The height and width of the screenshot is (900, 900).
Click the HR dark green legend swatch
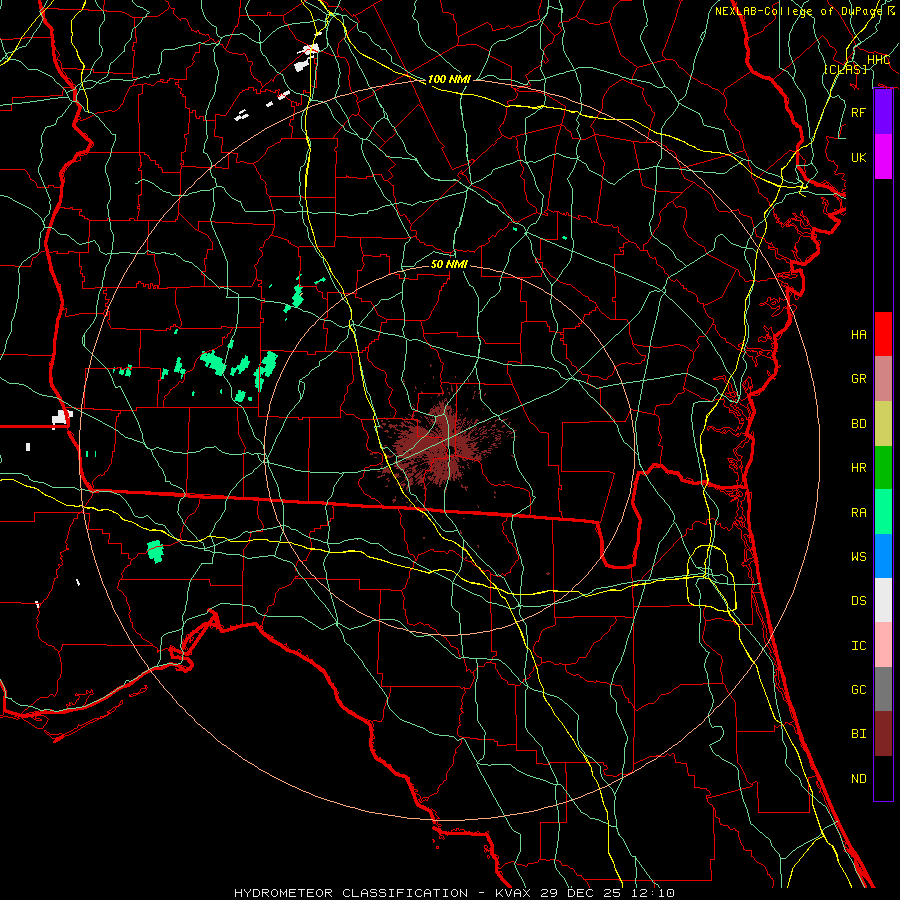[x=883, y=467]
